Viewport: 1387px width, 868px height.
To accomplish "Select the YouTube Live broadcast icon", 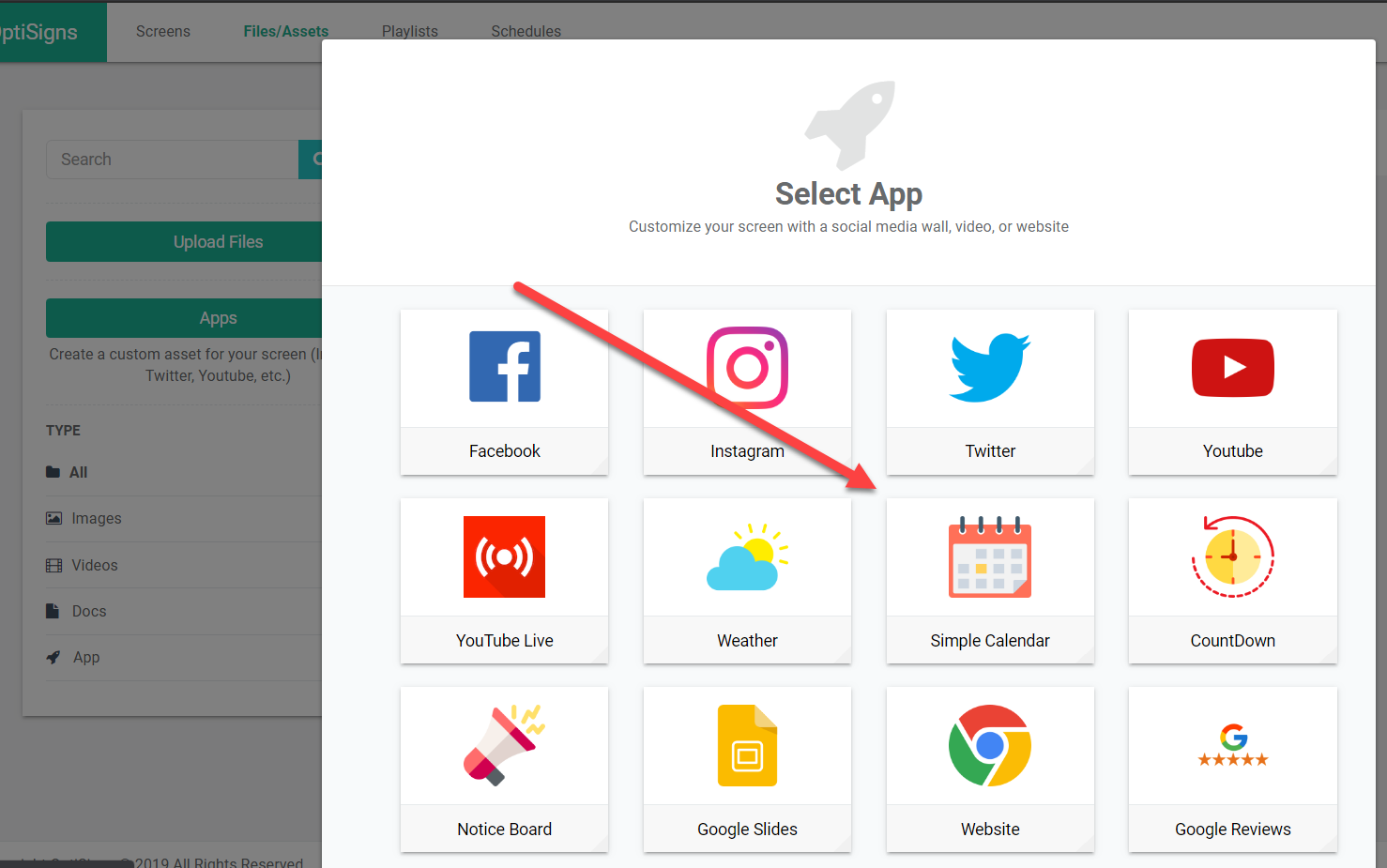I will click(505, 557).
